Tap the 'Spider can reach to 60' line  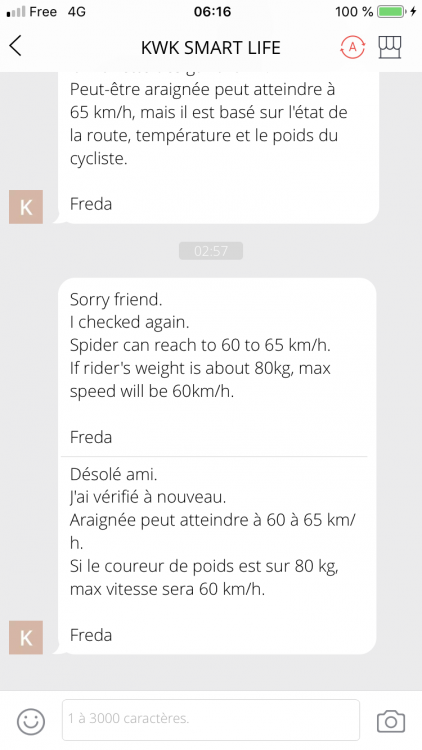(x=200, y=345)
